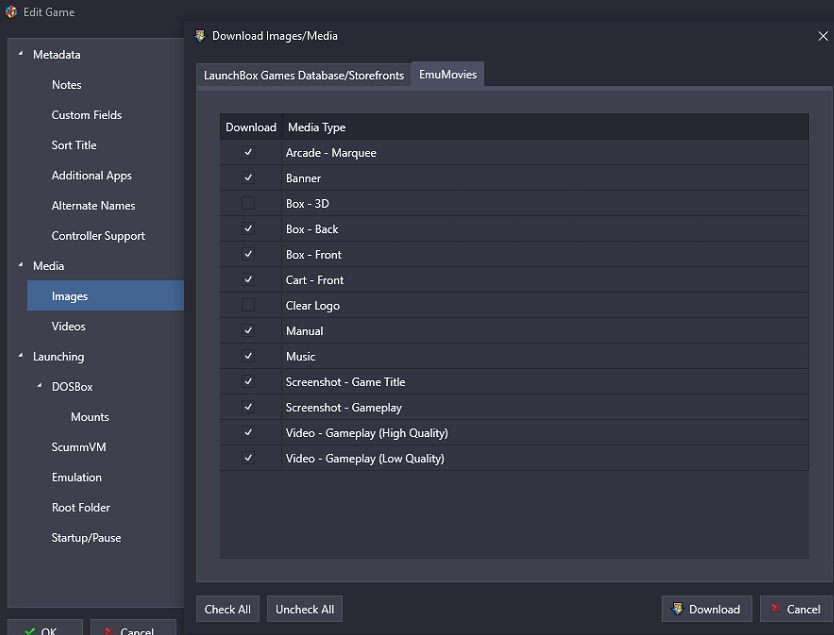Click red X icon on dialog Cancel button
The image size is (834, 635).
(775, 608)
